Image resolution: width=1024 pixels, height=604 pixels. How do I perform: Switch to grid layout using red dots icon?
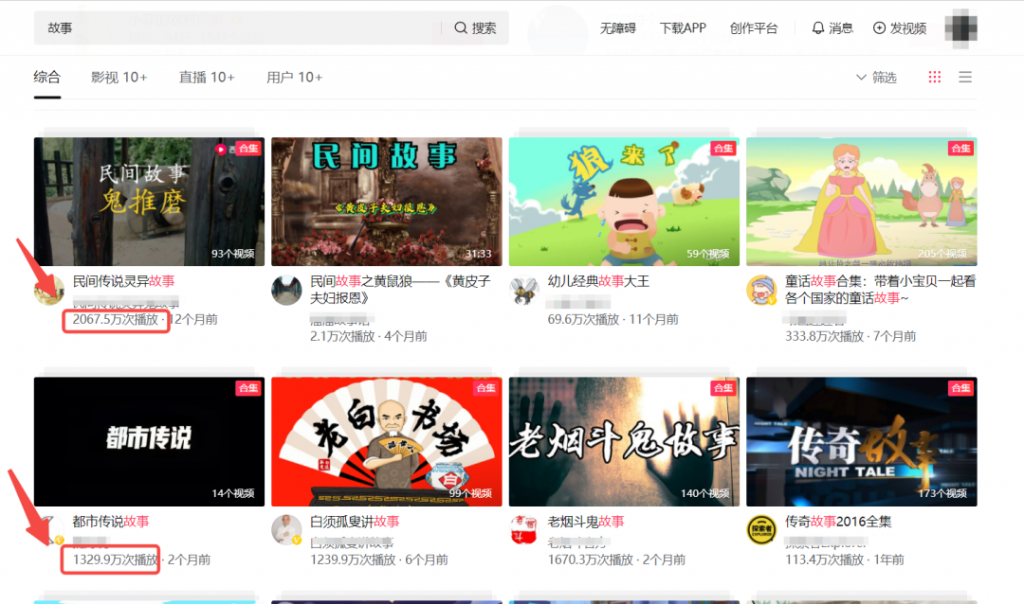tap(936, 77)
